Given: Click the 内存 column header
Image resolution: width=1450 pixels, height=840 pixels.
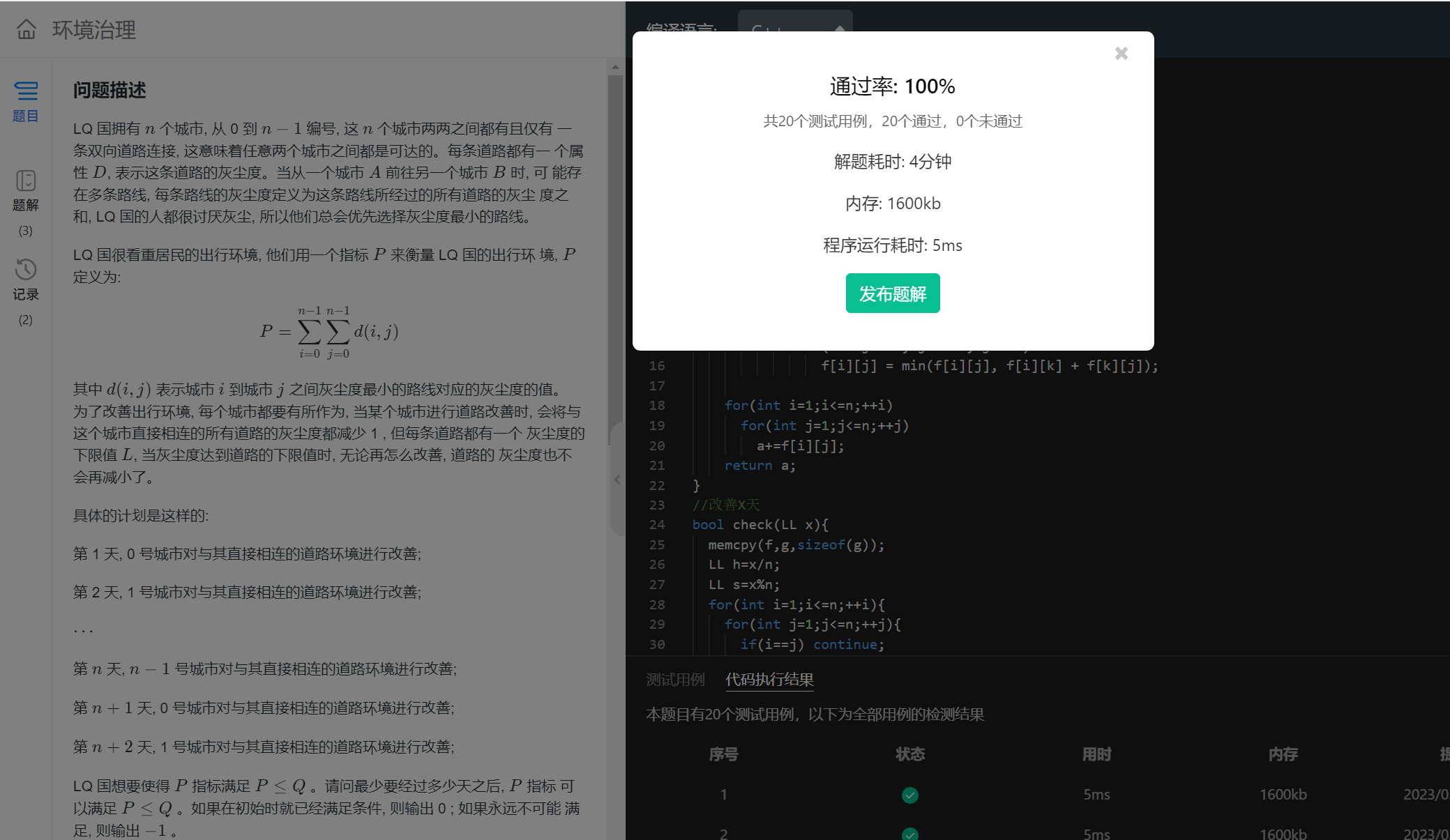Looking at the screenshot, I should 1282,754.
